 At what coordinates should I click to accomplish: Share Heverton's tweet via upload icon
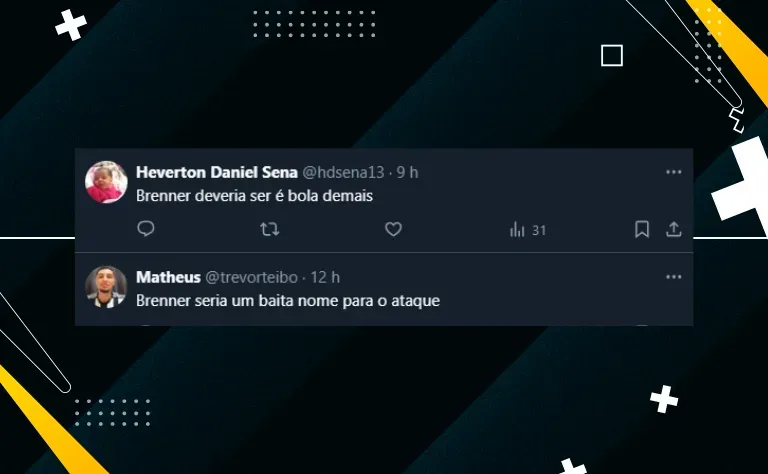tap(673, 229)
